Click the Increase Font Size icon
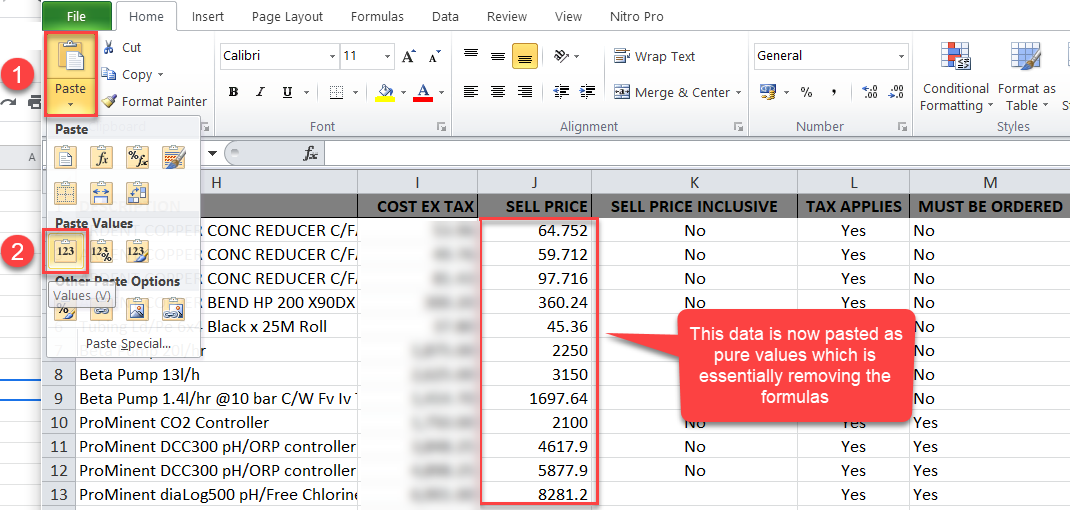The height and width of the screenshot is (510, 1070). (408, 57)
